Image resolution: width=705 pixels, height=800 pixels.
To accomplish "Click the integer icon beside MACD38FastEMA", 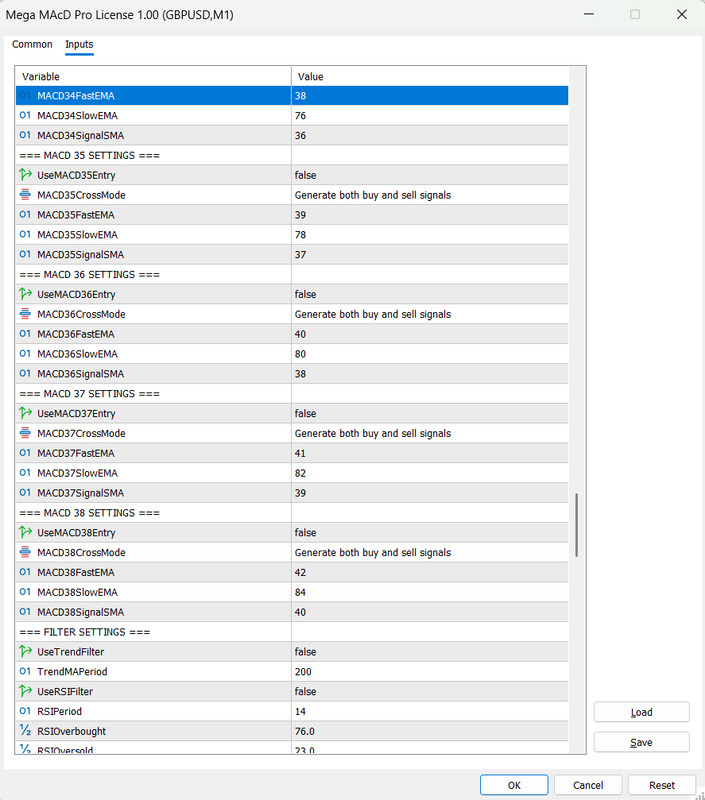I will click(x=25, y=572).
